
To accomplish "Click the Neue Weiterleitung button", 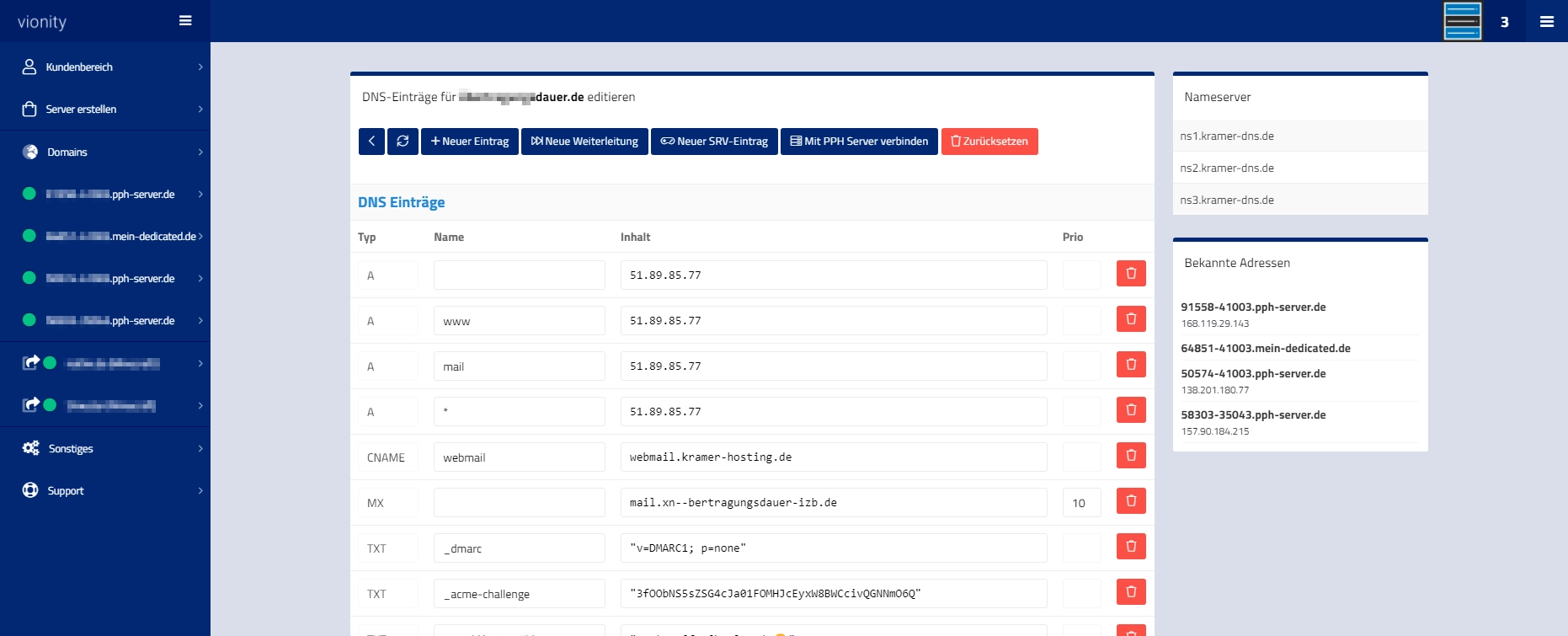I will 584,142.
